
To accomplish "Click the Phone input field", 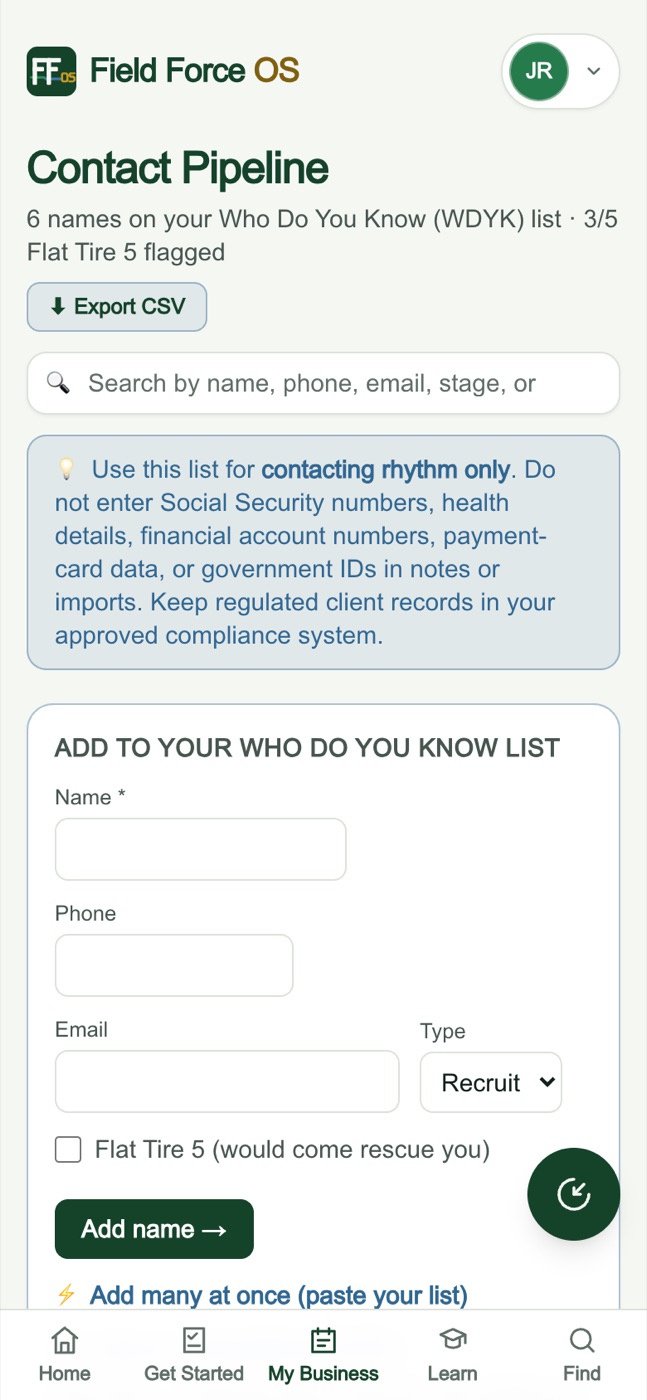I will pyautogui.click(x=174, y=965).
